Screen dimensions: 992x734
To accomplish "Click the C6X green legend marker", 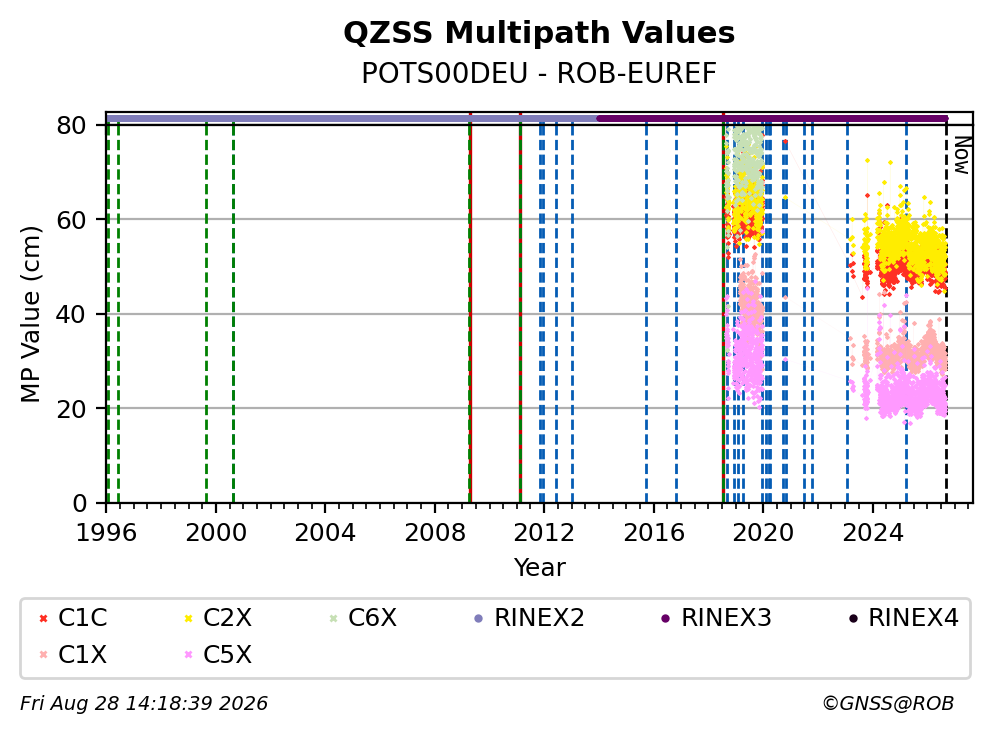I will click(x=333, y=618).
